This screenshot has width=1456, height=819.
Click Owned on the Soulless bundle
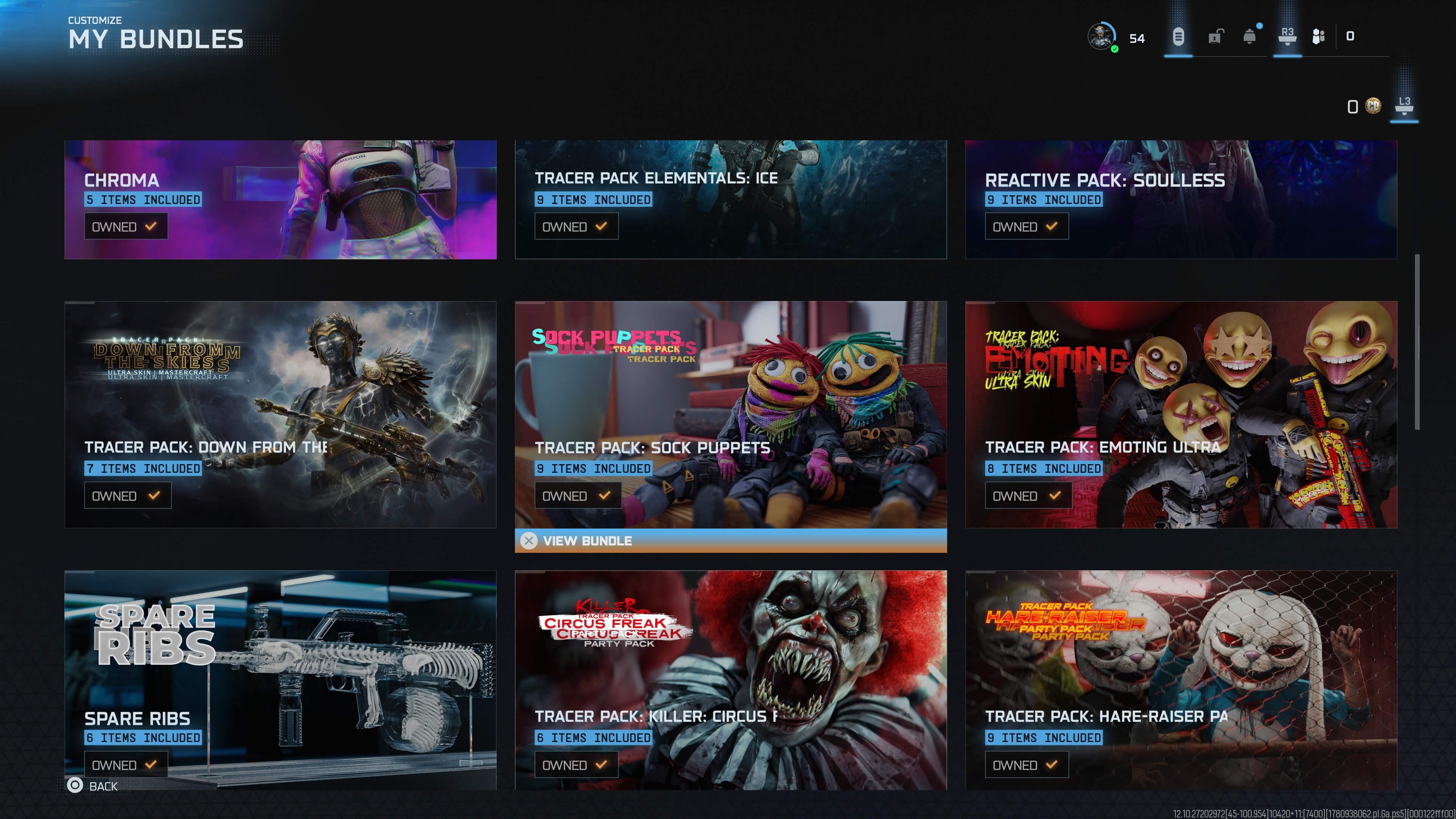(1026, 227)
